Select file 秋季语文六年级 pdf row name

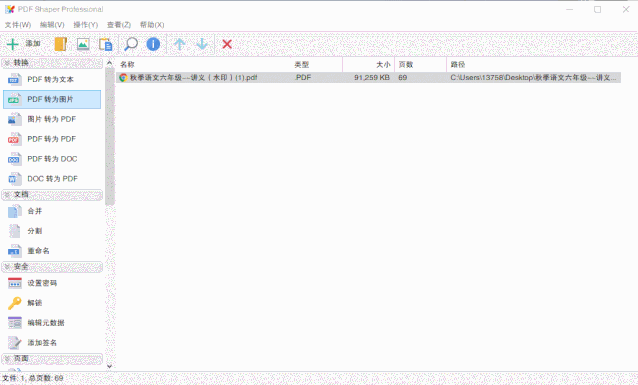pos(193,77)
